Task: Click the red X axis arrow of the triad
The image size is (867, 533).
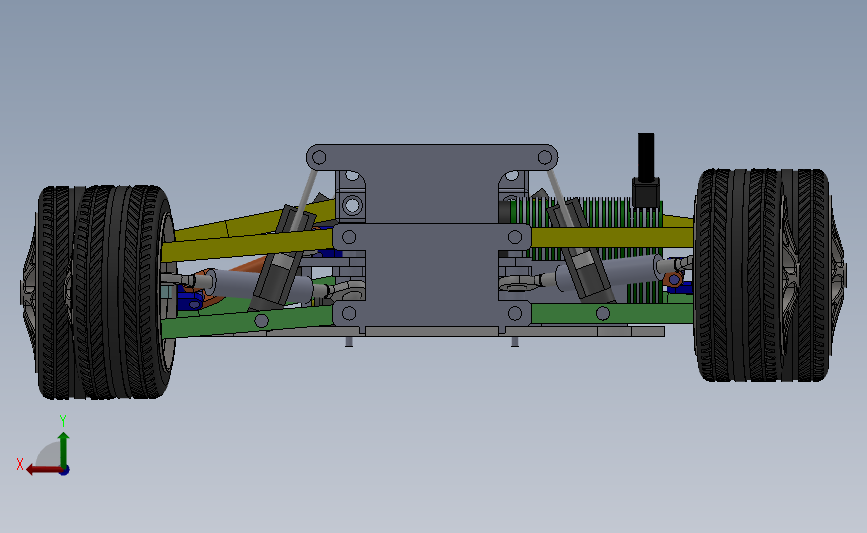Action: [44, 470]
